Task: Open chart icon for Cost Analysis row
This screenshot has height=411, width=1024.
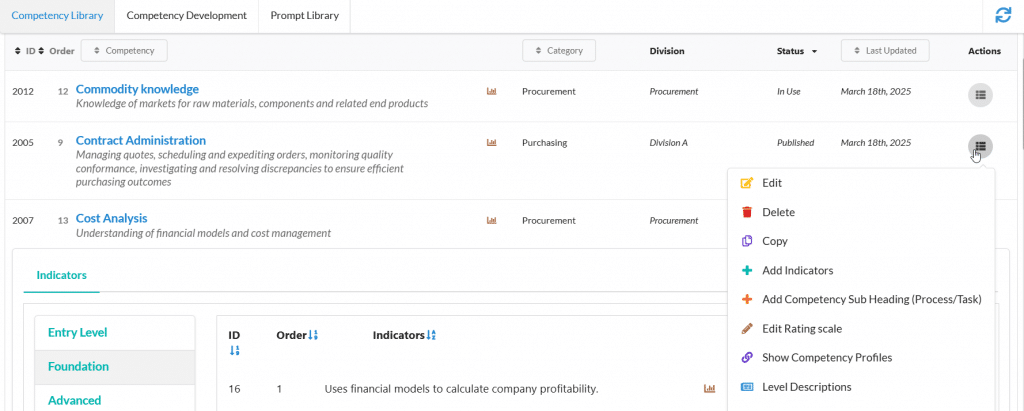Action: 492,221
